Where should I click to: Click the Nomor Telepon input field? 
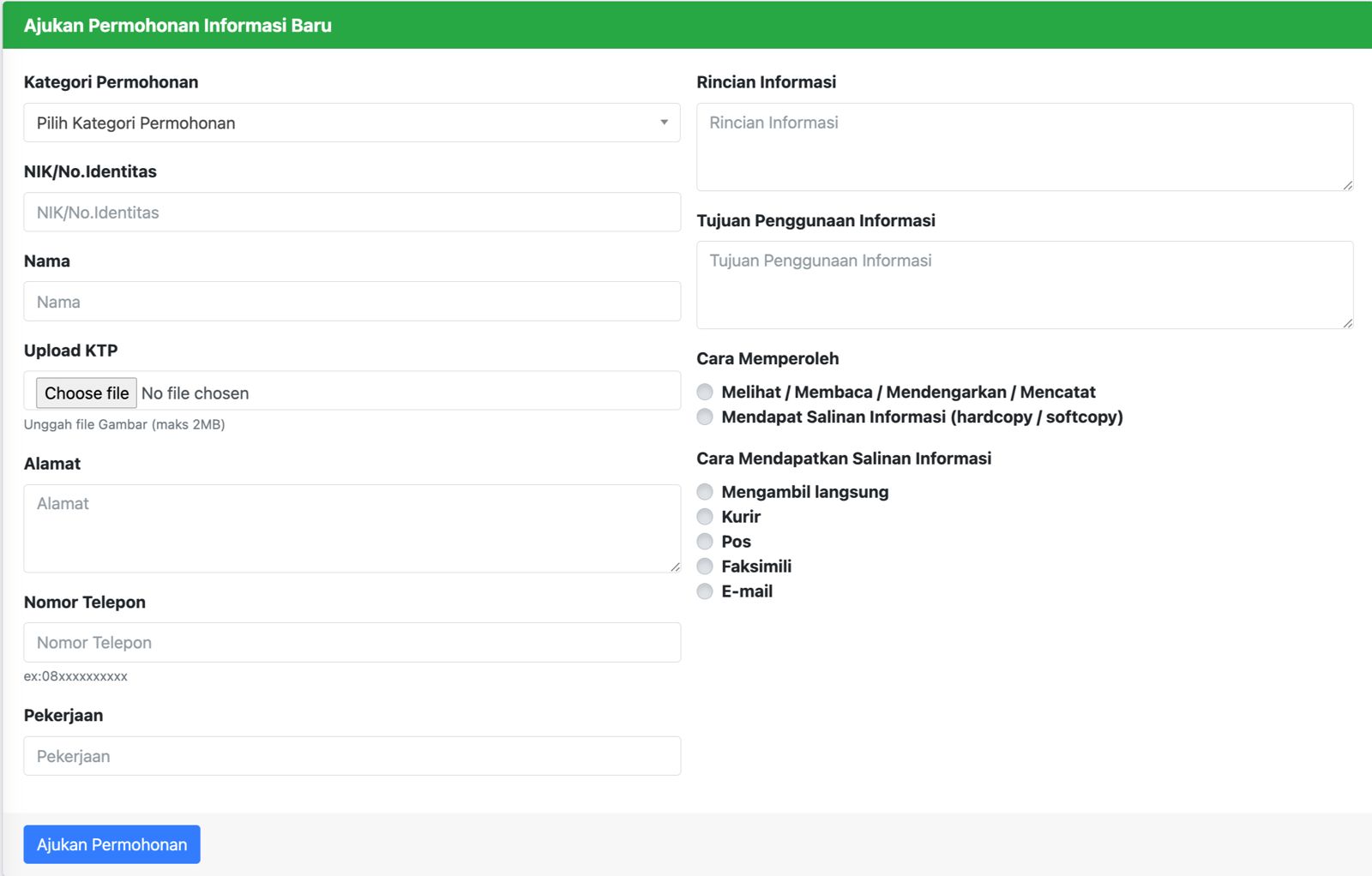(x=352, y=643)
